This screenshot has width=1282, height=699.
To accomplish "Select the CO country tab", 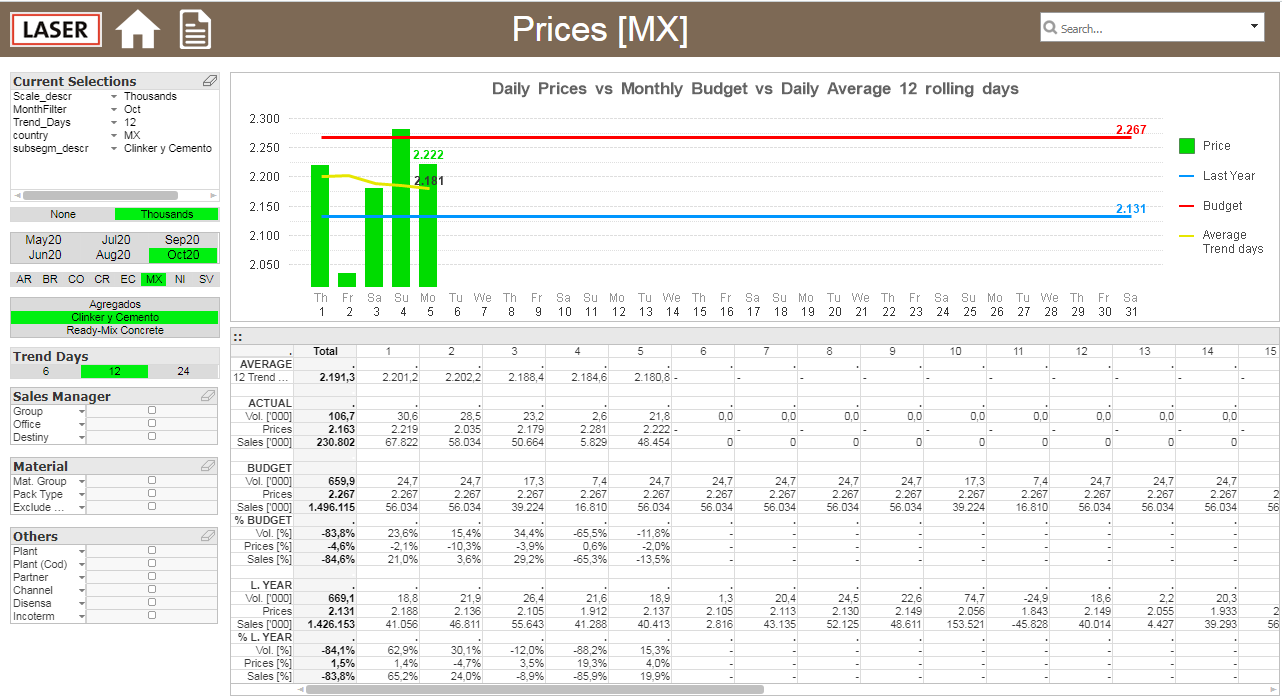I will tap(76, 280).
